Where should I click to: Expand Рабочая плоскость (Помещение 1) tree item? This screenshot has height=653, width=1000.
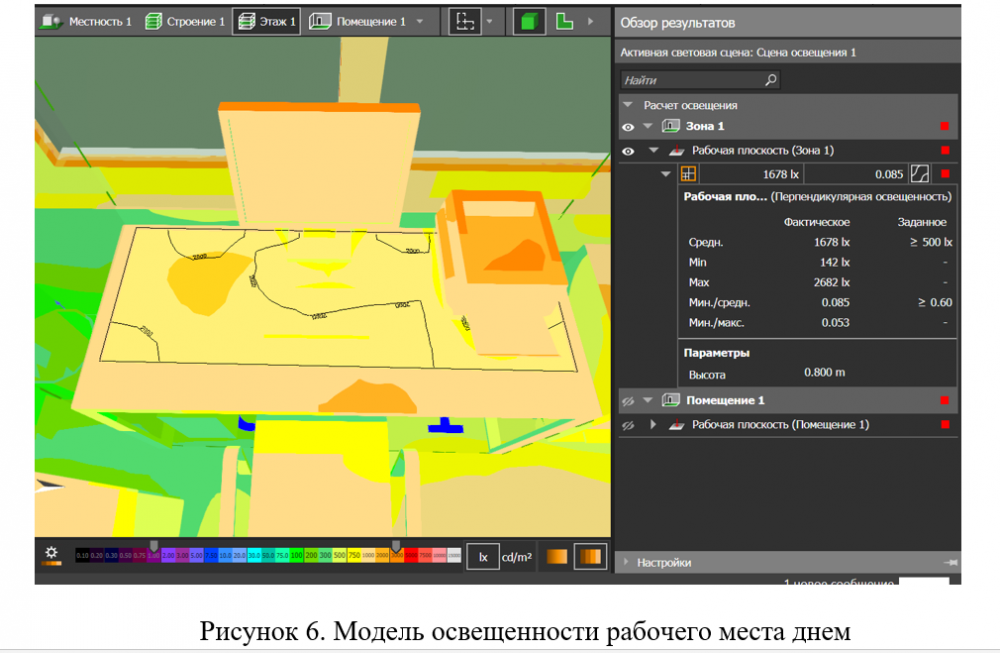(652, 425)
